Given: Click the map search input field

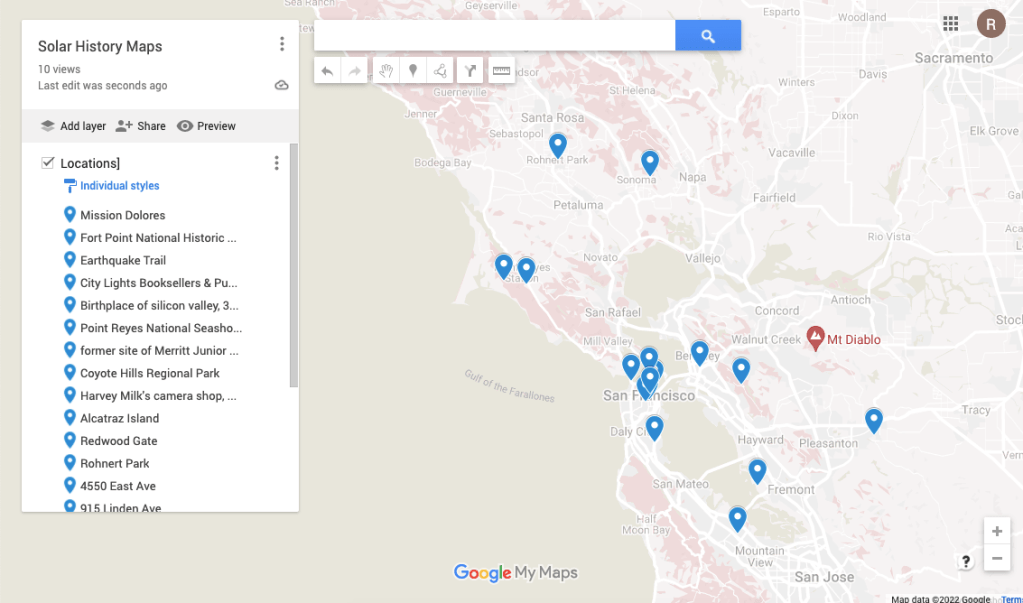Looking at the screenshot, I should (x=494, y=36).
